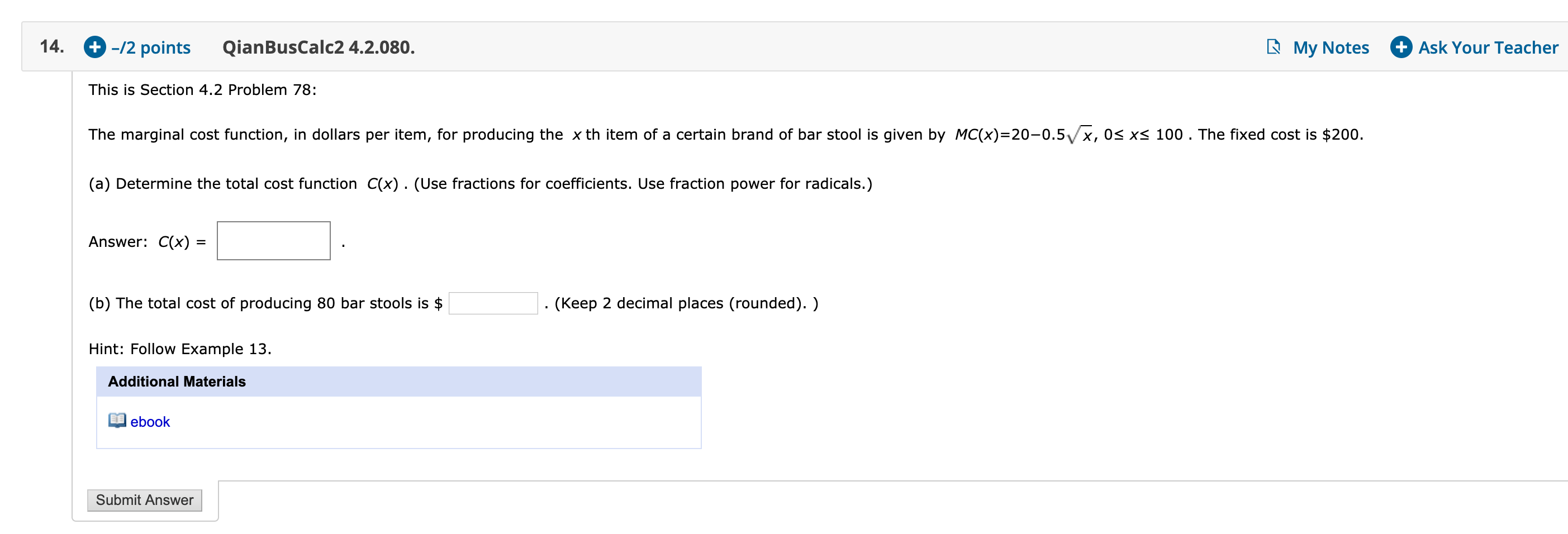Select the QianBusCalc2 4.2.080 question heading
Screen dimensions: 1568x534
tap(319, 47)
